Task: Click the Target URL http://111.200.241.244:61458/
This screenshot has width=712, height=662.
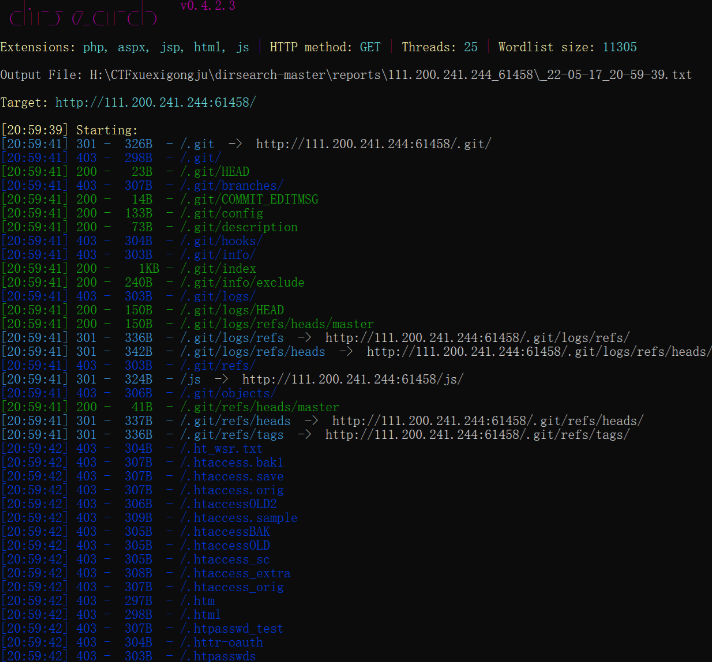Action: click(155, 103)
